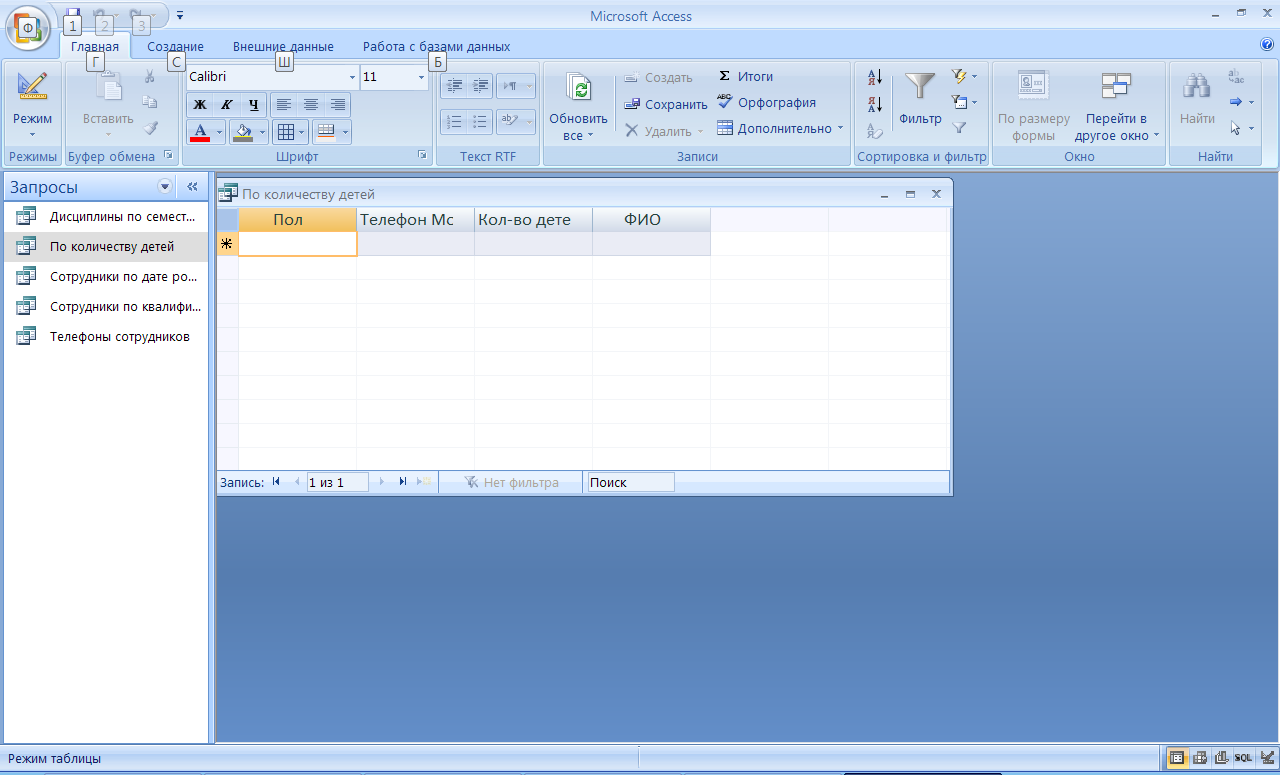Apply the fill color bucket swatch
1280x775 pixels.
click(243, 132)
